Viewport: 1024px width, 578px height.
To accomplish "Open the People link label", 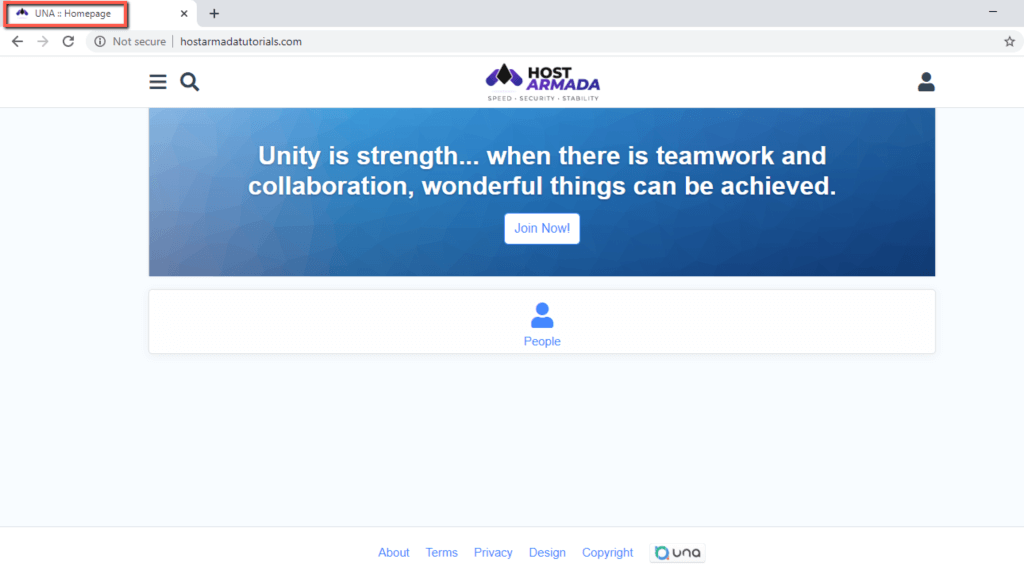I will pyautogui.click(x=542, y=342).
